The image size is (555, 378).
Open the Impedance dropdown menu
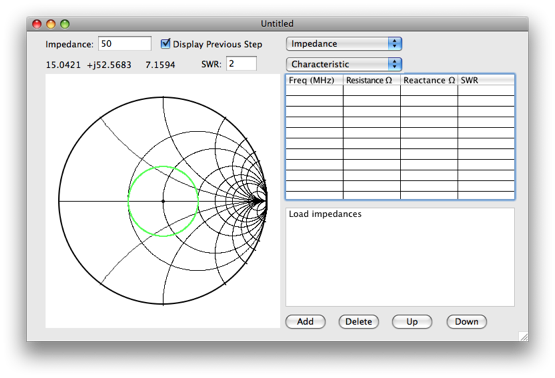[x=344, y=44]
